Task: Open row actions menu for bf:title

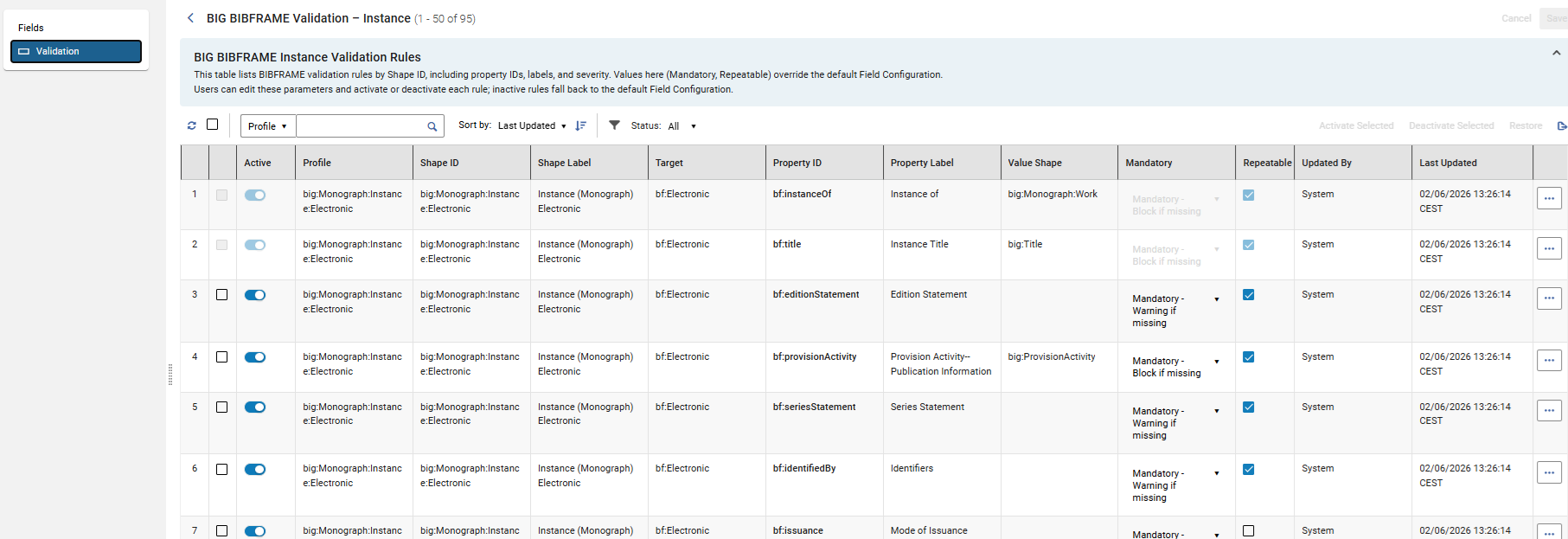Action: click(1549, 248)
